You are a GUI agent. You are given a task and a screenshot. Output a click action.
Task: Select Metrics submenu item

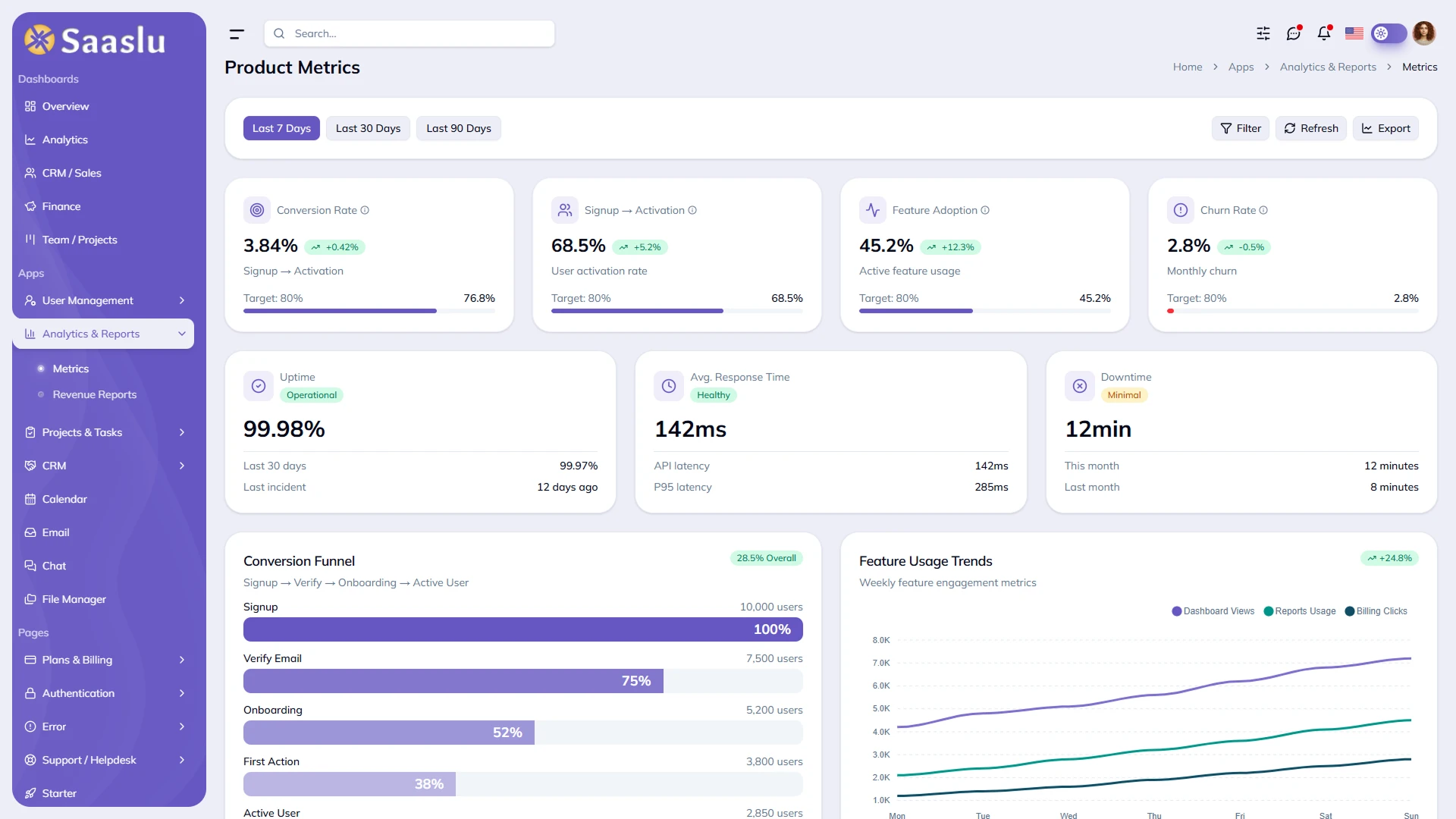tap(71, 369)
